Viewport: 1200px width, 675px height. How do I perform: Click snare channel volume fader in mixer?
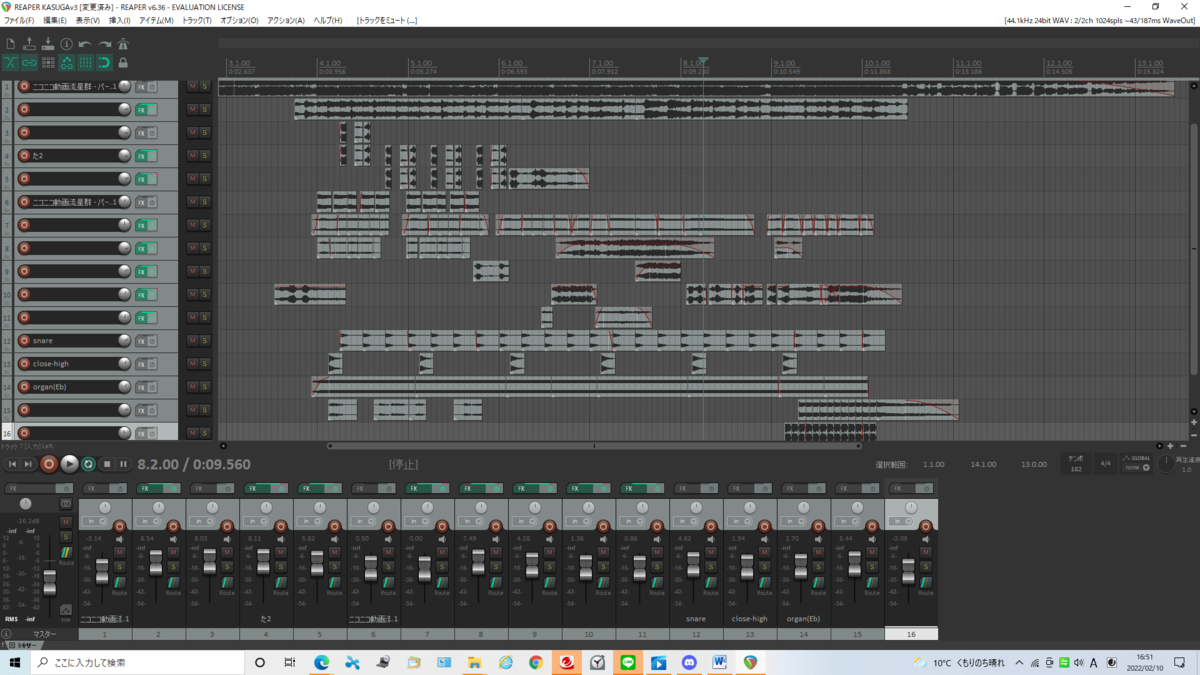tap(694, 565)
